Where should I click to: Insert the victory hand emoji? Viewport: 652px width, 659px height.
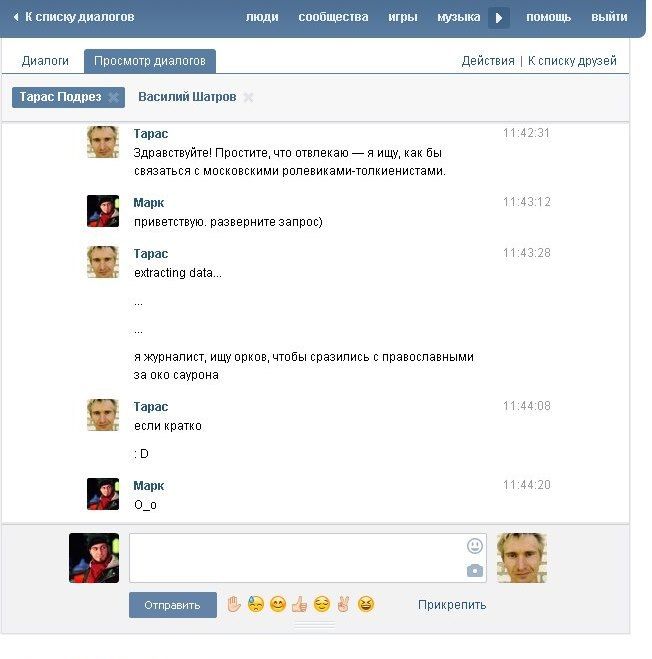tap(343, 605)
